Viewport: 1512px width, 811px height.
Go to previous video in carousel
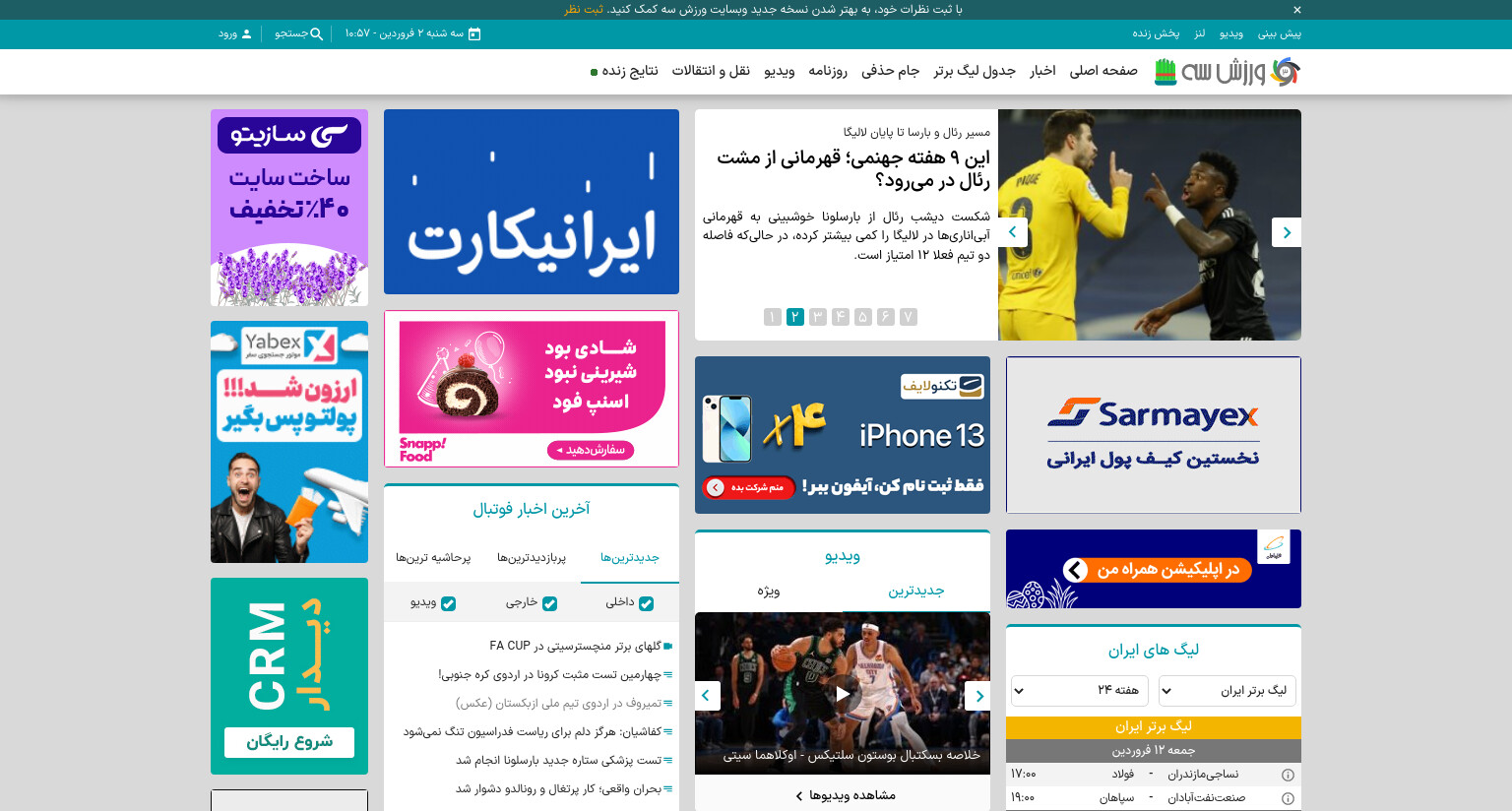point(977,696)
